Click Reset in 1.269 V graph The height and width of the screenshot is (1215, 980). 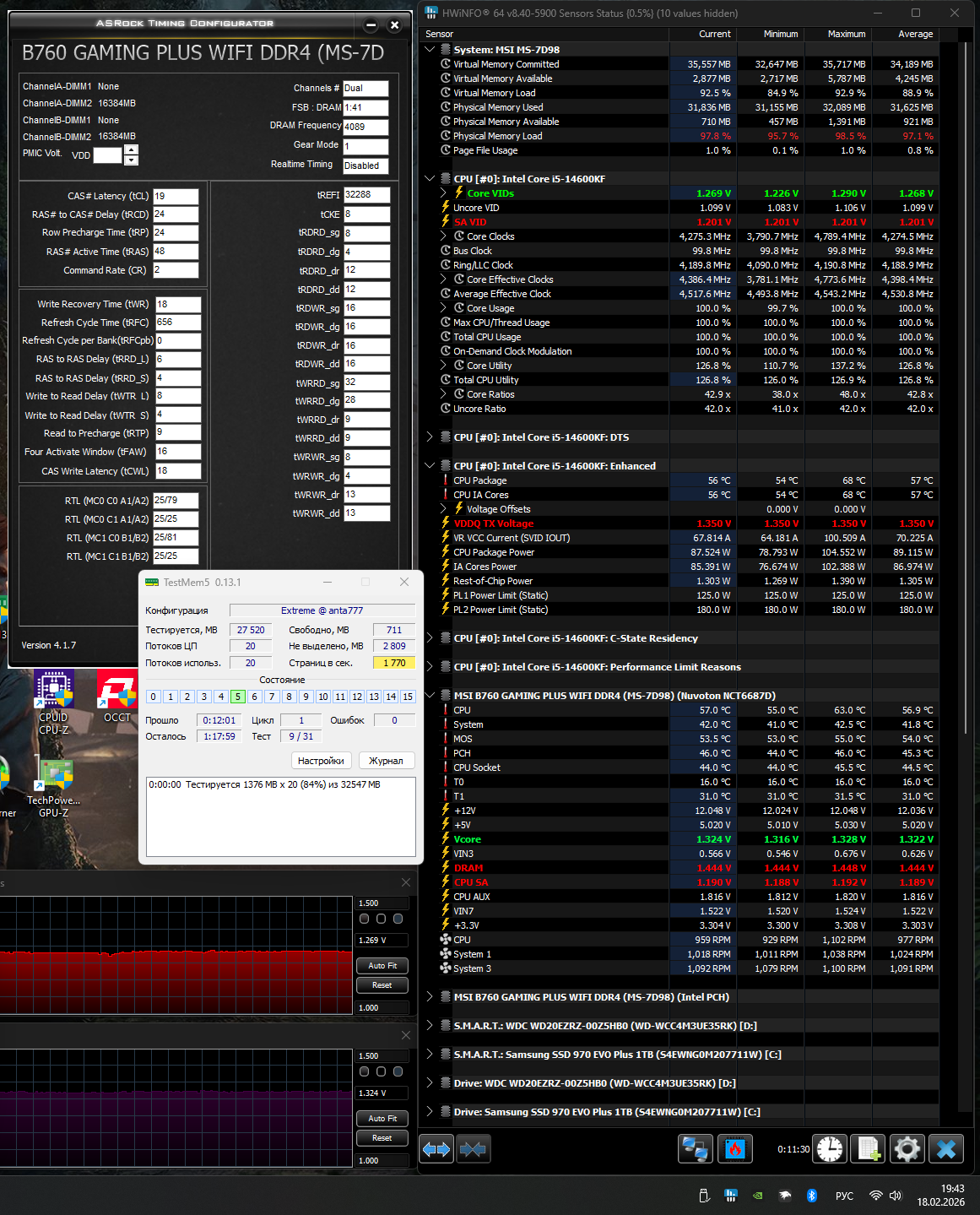pos(382,985)
